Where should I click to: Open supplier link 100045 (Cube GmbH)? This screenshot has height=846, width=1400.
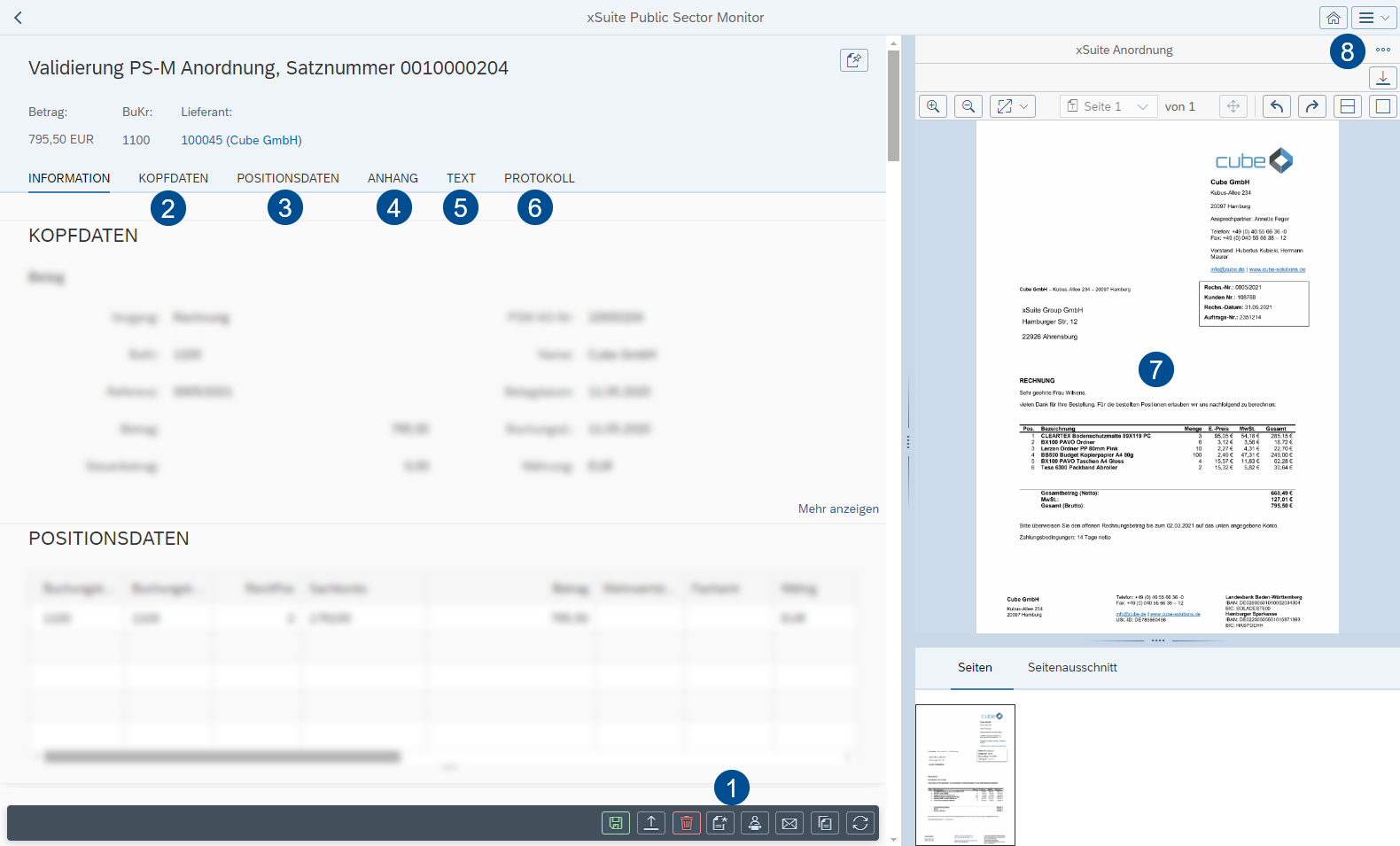point(241,140)
